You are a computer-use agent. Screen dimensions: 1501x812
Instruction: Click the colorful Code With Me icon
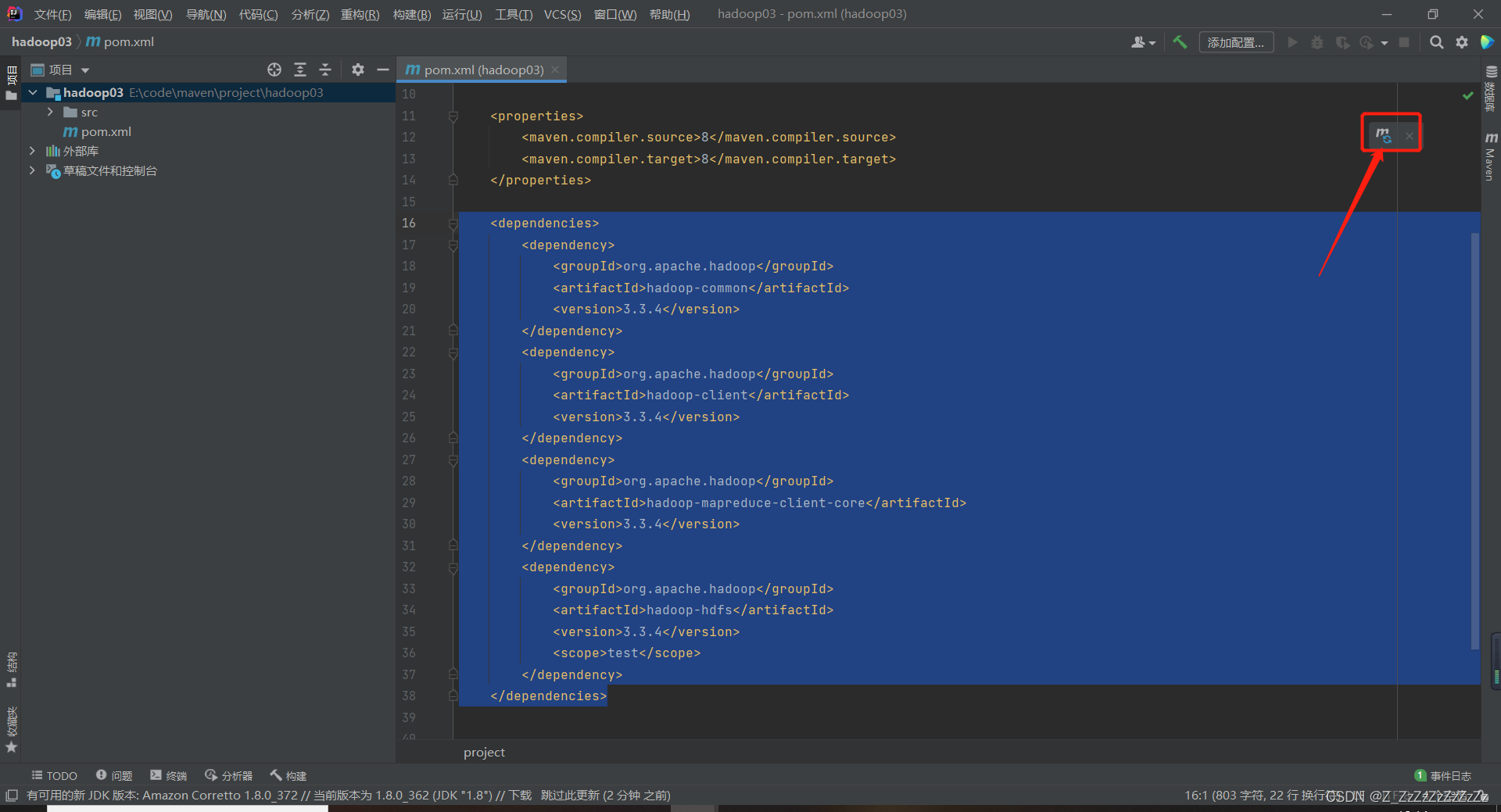coord(1487,42)
